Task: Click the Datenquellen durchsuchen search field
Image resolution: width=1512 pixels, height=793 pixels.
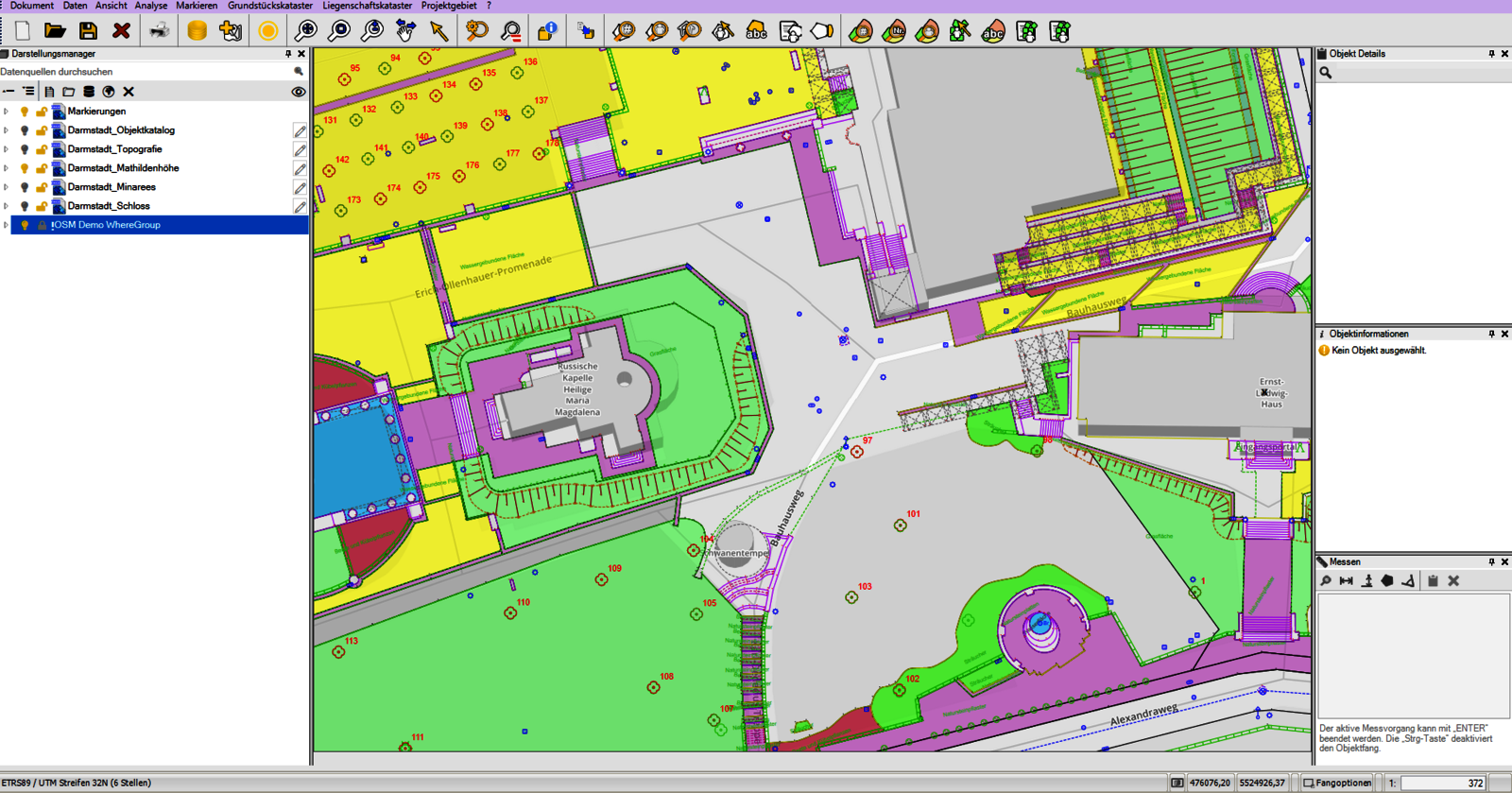Action: pos(142,72)
